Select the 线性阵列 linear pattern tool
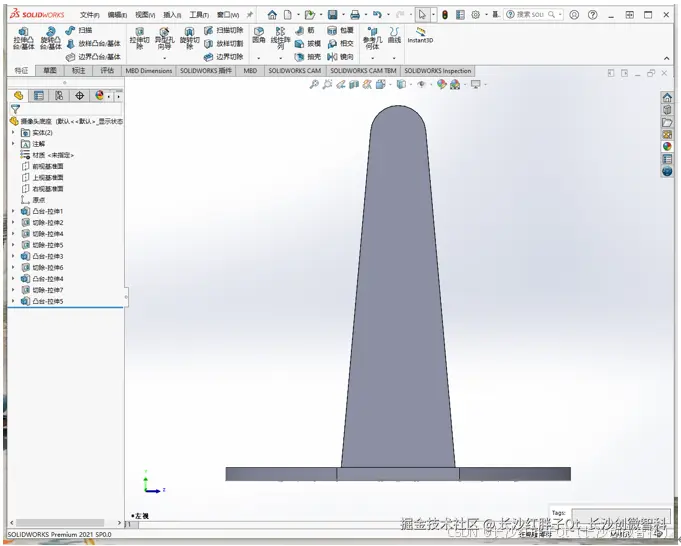 280,38
